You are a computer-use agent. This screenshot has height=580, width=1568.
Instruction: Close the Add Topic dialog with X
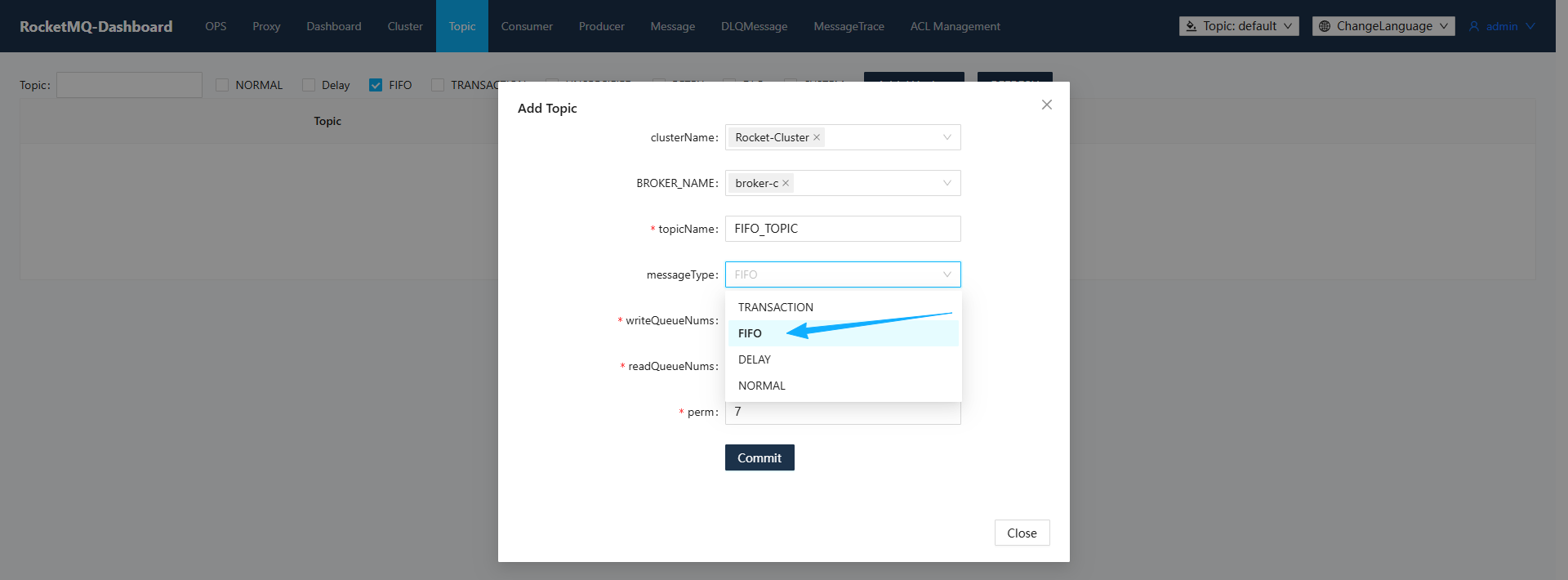tap(1047, 105)
